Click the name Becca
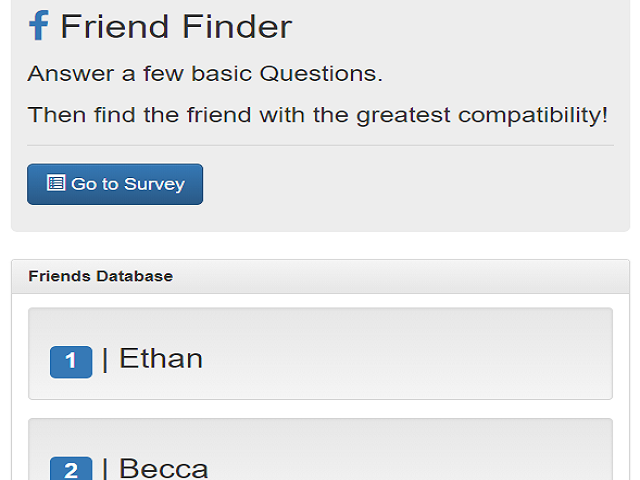The height and width of the screenshot is (480, 640). (x=164, y=468)
